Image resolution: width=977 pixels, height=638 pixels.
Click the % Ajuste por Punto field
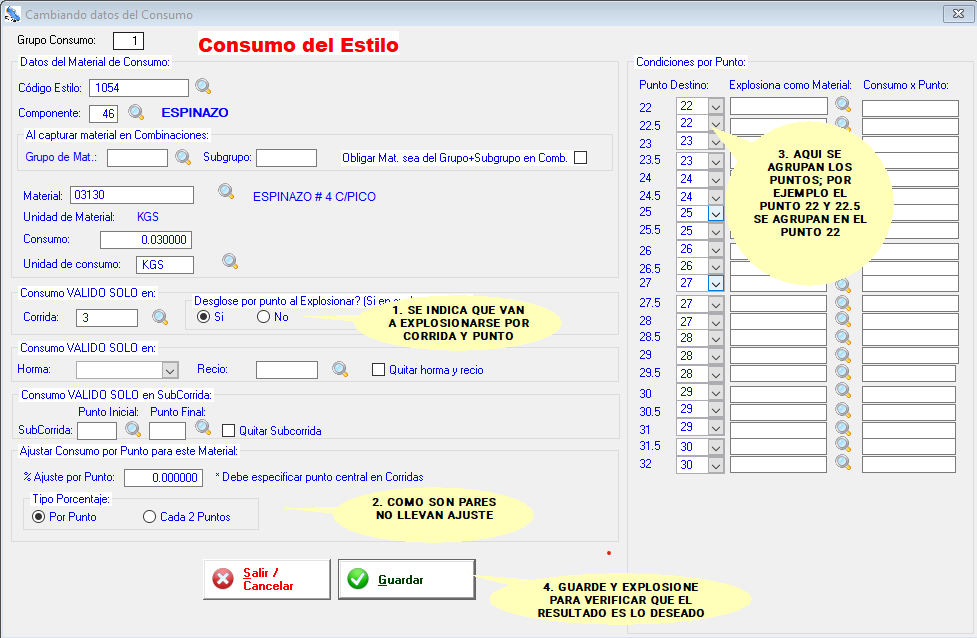click(x=164, y=478)
